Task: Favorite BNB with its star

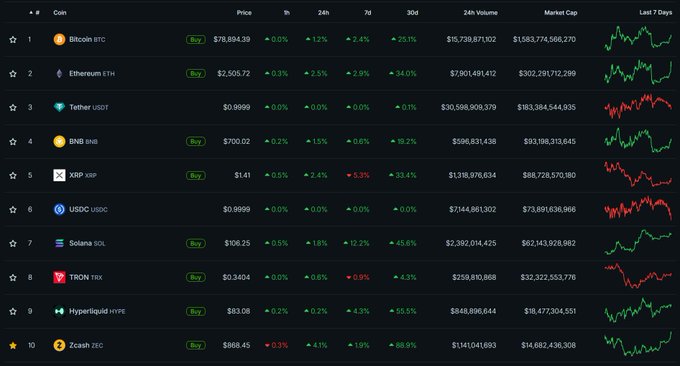Action: pyautogui.click(x=13, y=141)
